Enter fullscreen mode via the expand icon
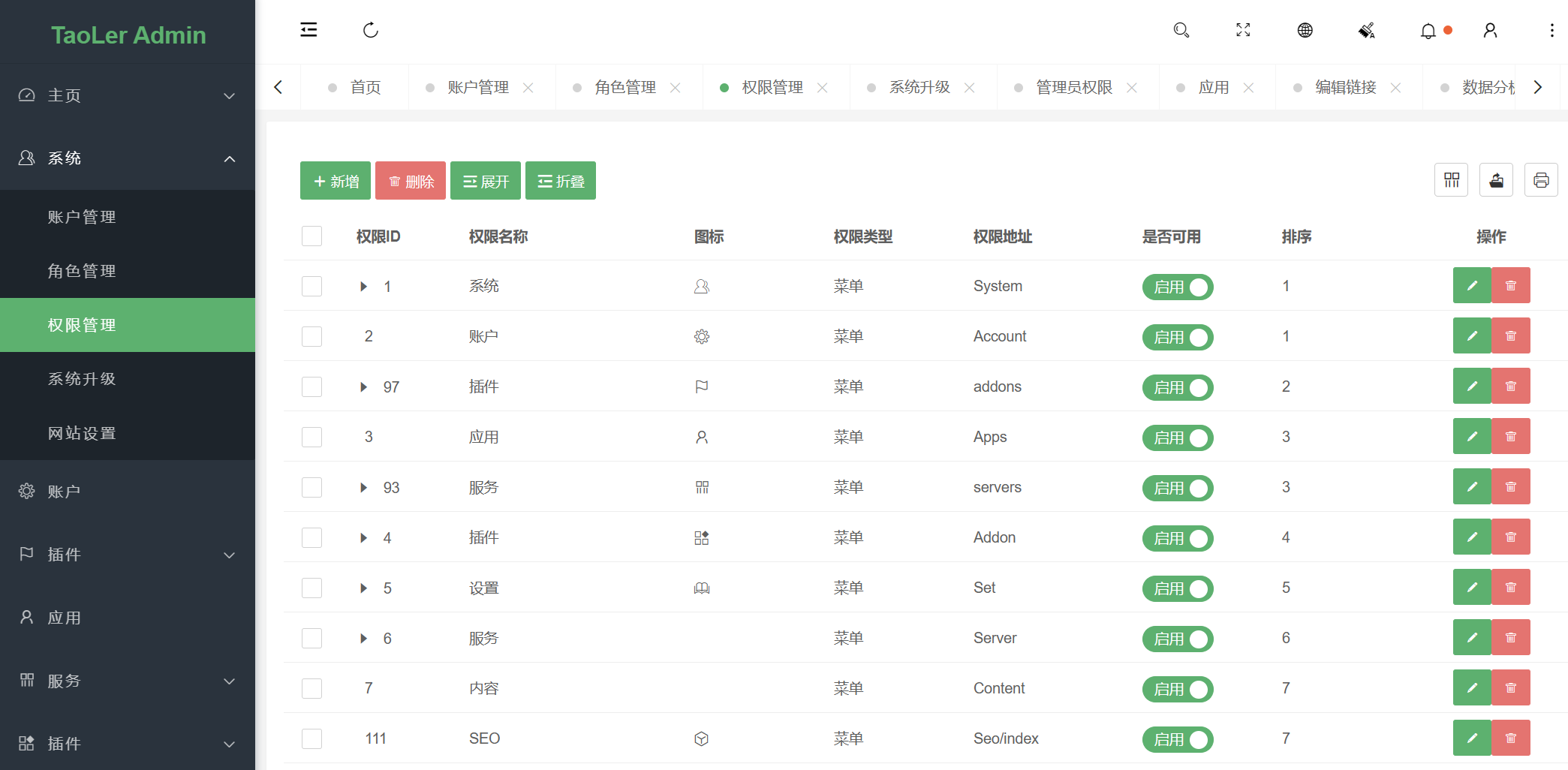 tap(1242, 30)
